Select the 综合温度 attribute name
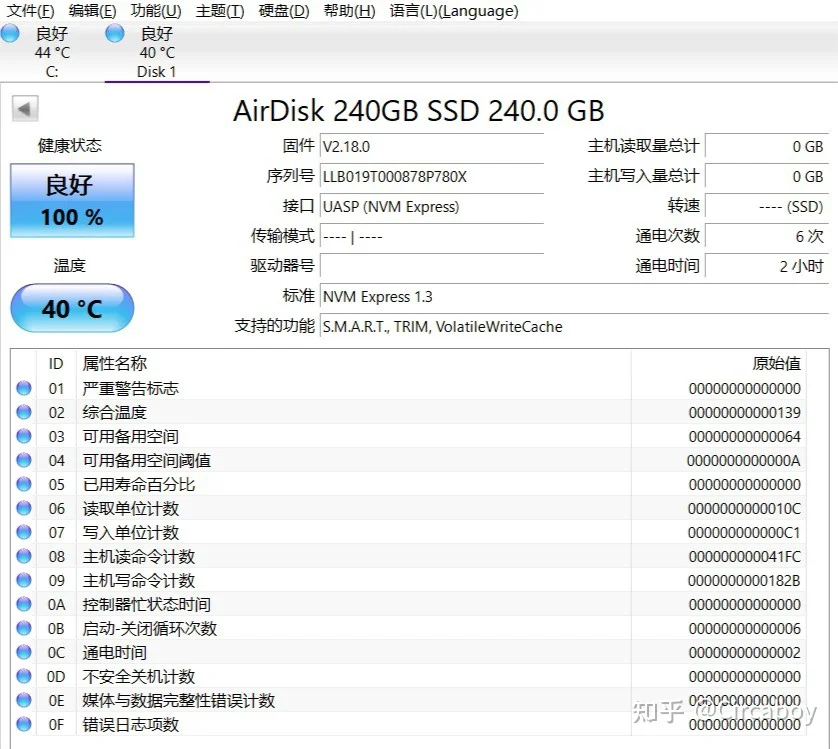838x749 pixels. click(x=114, y=412)
